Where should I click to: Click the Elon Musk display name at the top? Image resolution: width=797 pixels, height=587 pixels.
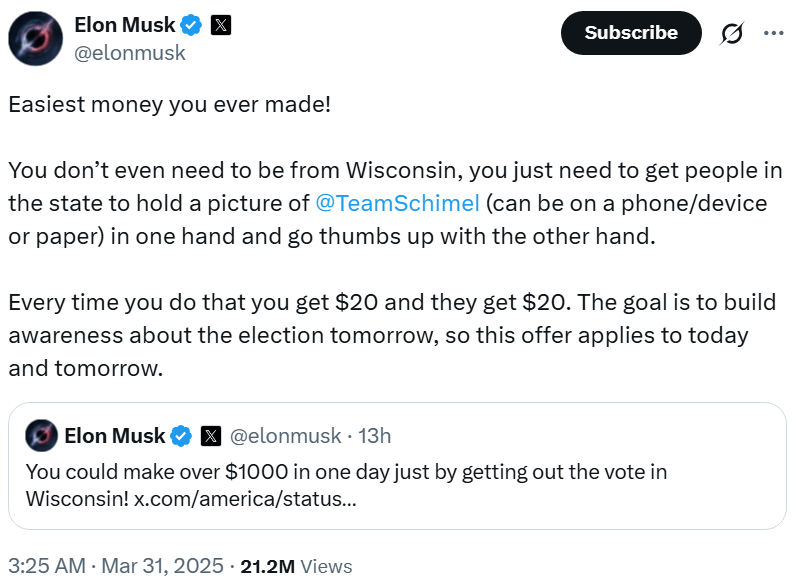pos(123,25)
